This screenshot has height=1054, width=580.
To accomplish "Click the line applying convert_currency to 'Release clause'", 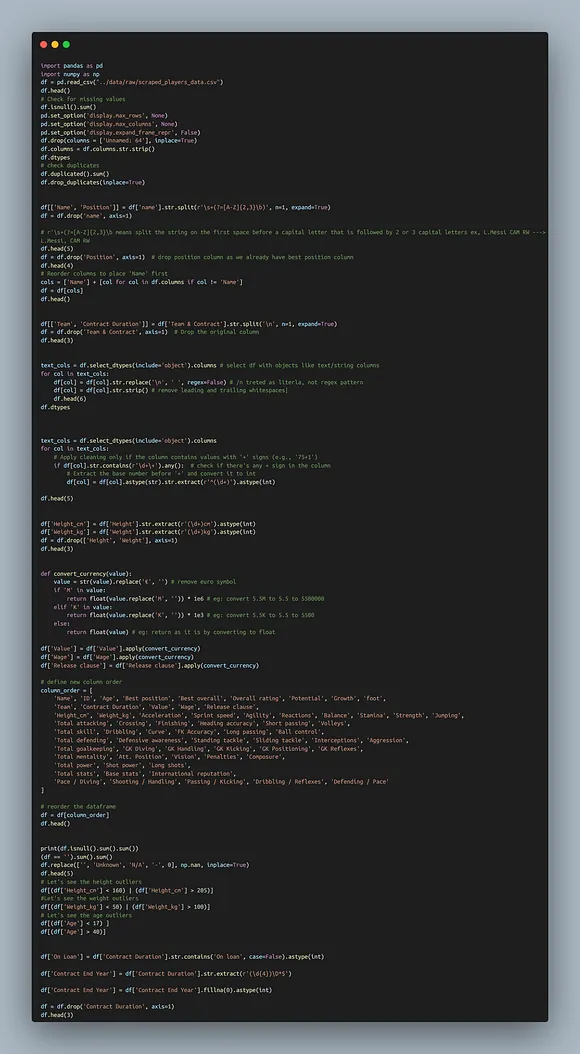I will click(x=150, y=665).
